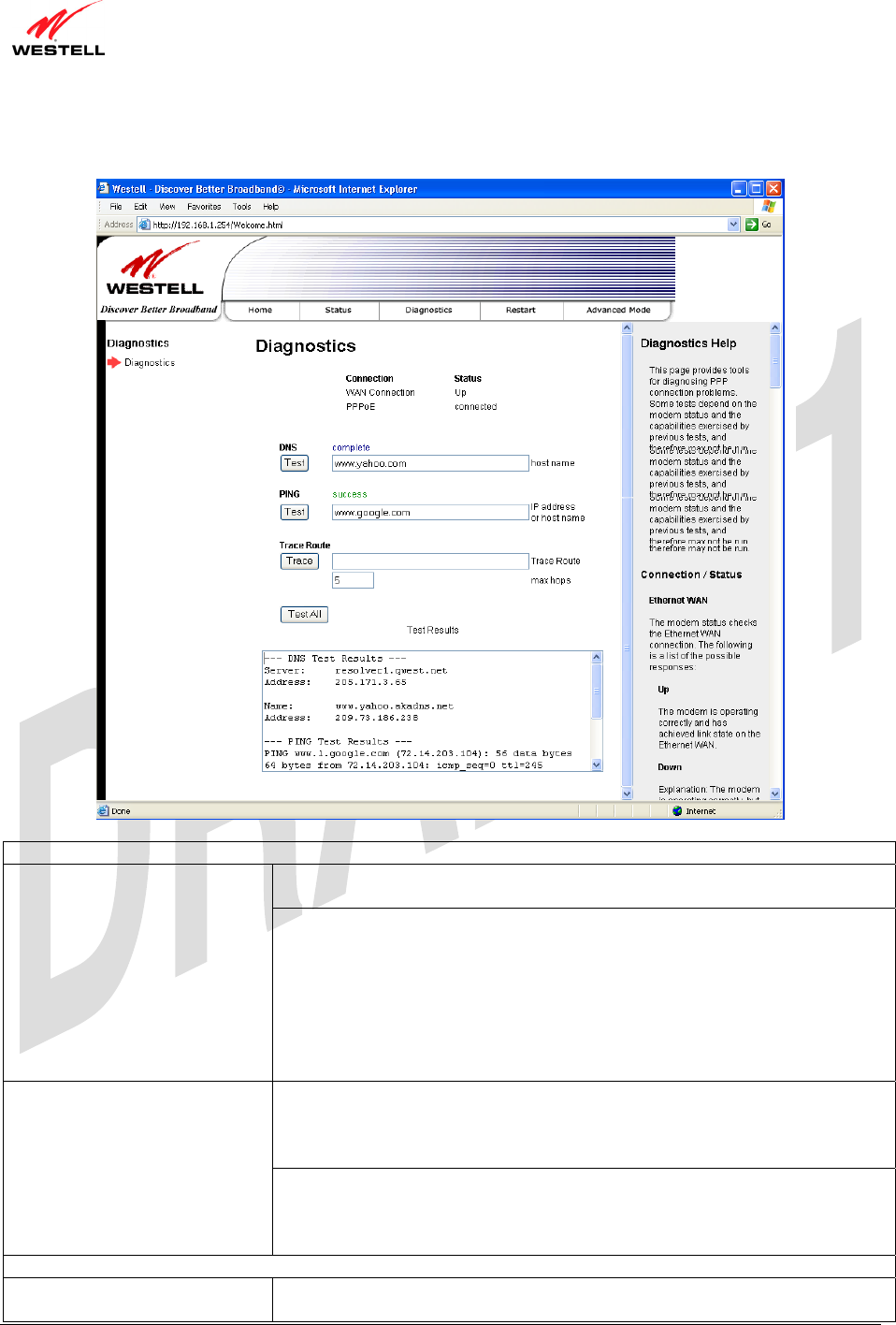Viewport: 896px width, 1325px height.
Task: Click the status bar Done page icon
Action: [x=104, y=811]
